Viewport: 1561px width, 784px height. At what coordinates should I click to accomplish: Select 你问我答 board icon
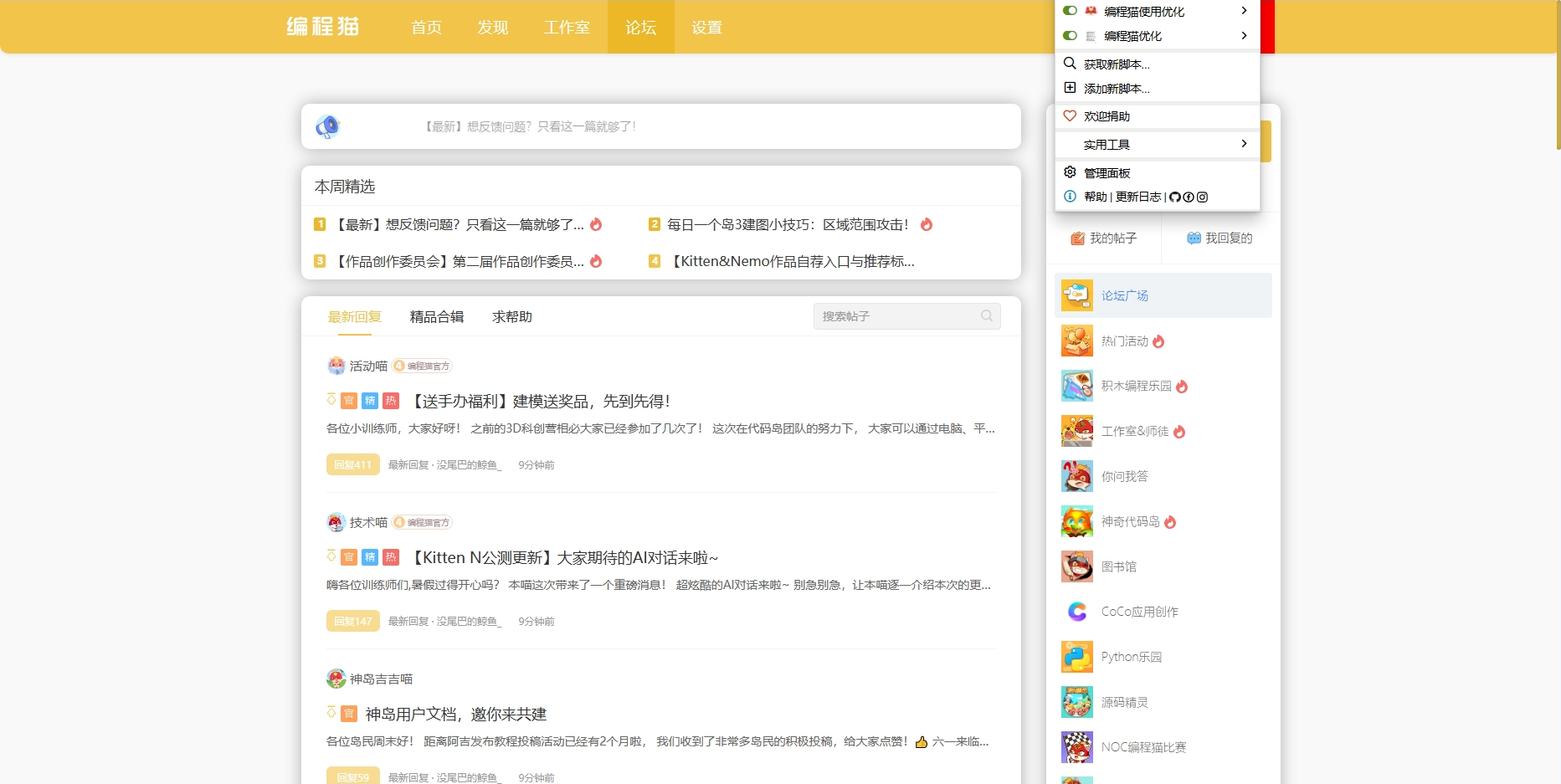click(x=1077, y=476)
